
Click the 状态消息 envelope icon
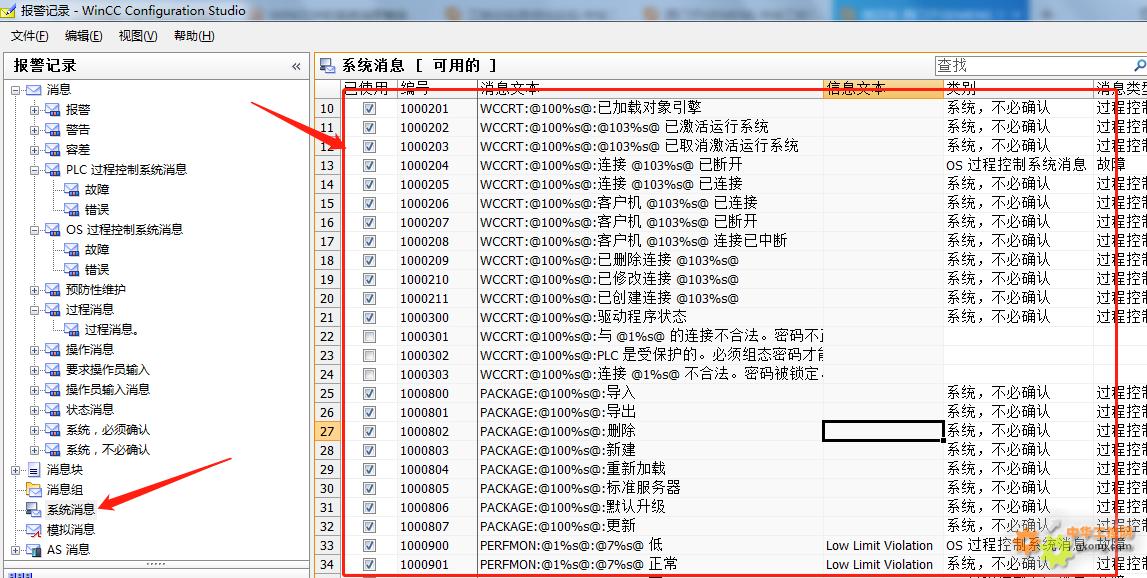coord(52,410)
